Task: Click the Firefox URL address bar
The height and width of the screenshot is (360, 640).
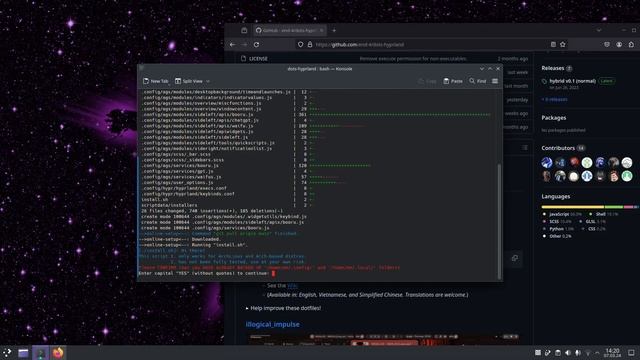Action: coord(432,44)
